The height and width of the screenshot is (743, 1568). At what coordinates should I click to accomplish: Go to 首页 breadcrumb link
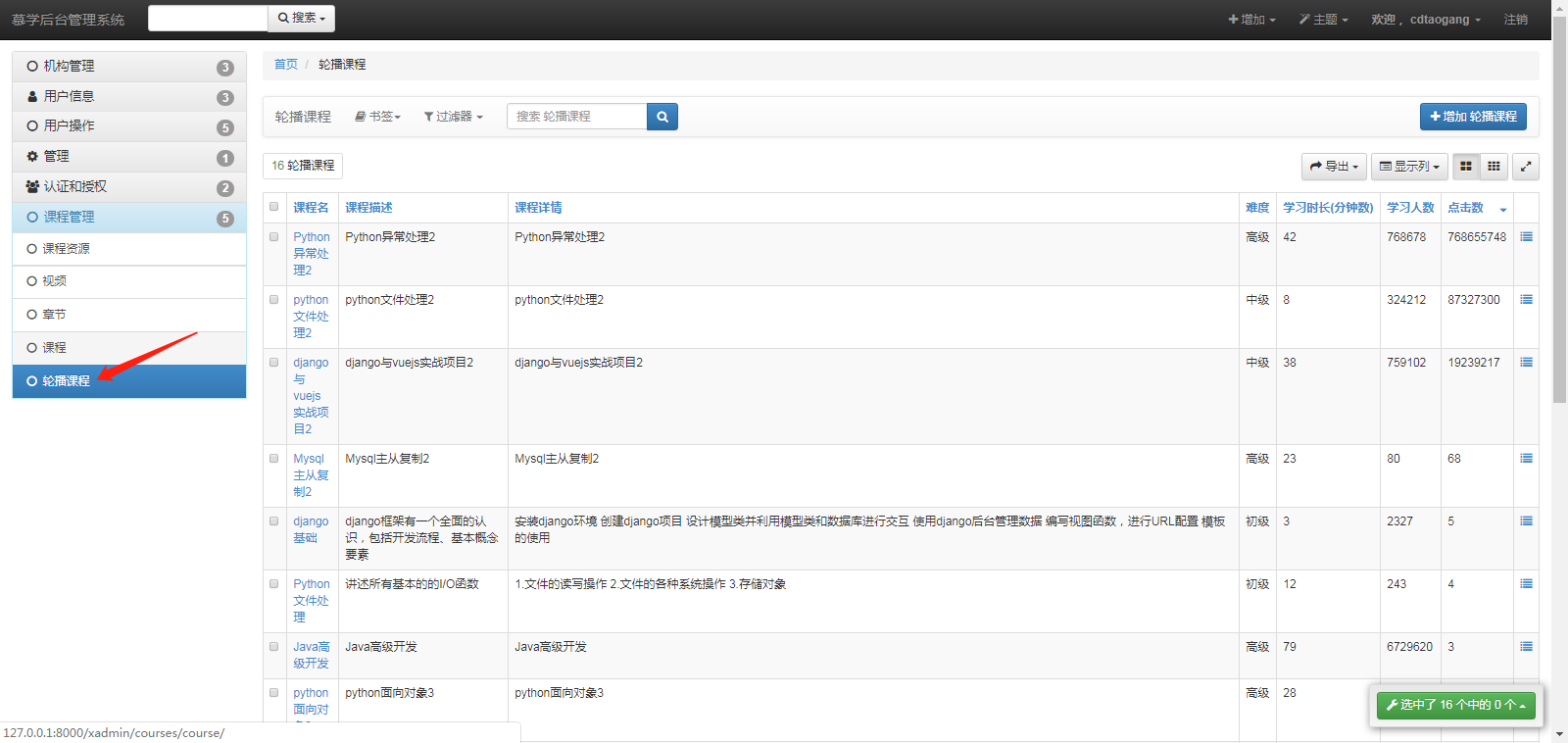[x=285, y=65]
